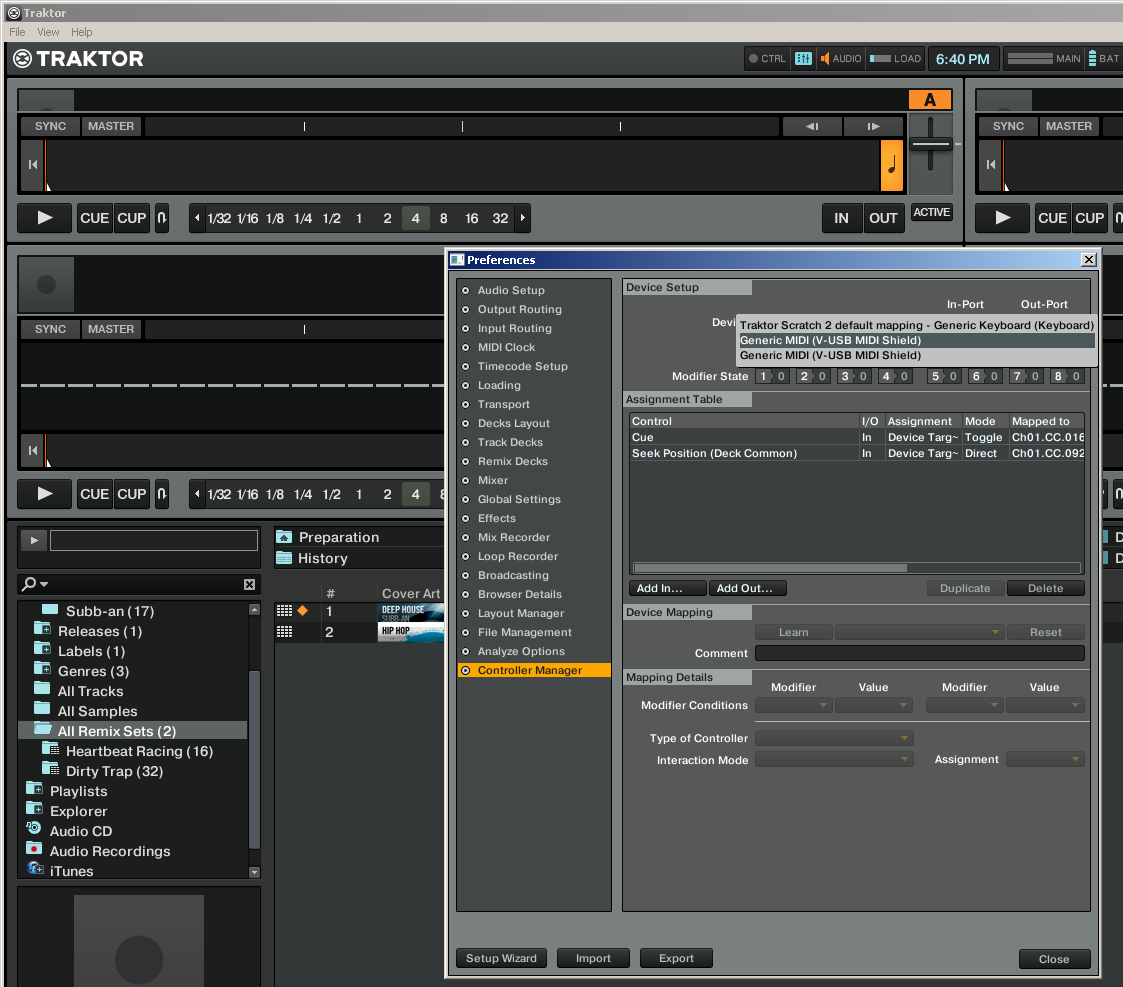
Task: Click the loop flux icon beside CUP on Deck A
Action: pos(162,218)
